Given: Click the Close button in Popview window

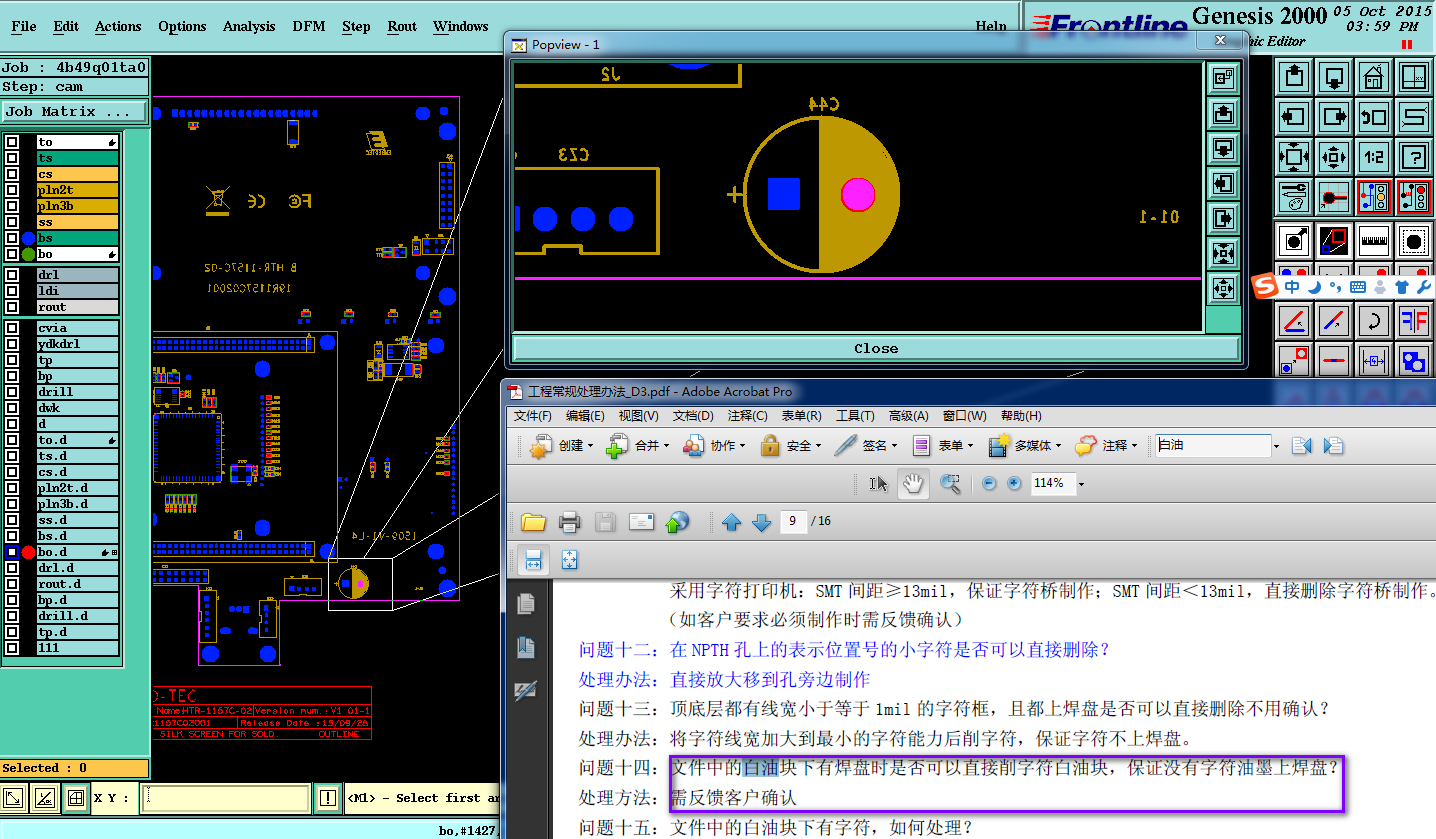Looking at the screenshot, I should [875, 349].
